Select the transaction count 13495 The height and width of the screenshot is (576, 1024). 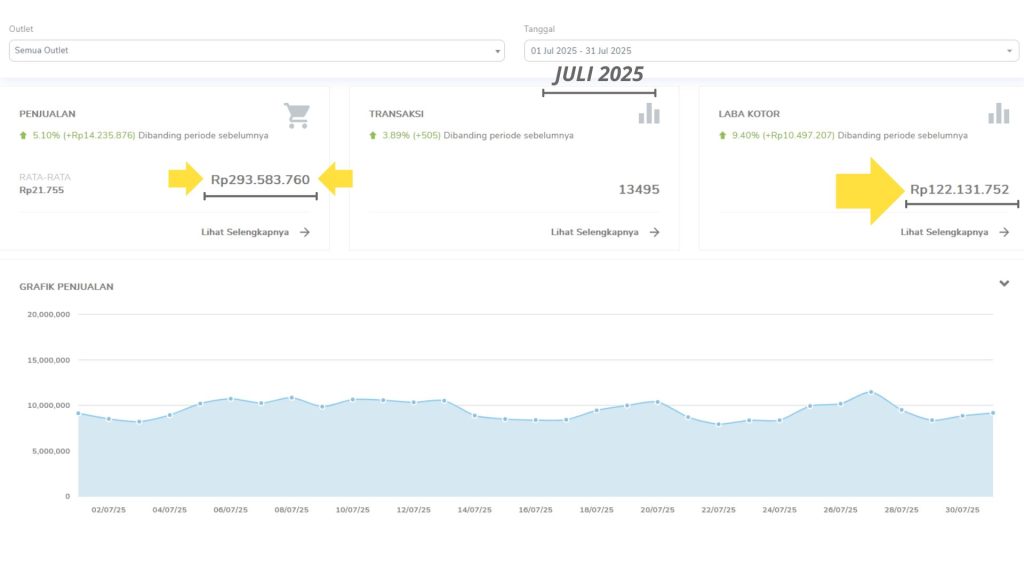[639, 189]
